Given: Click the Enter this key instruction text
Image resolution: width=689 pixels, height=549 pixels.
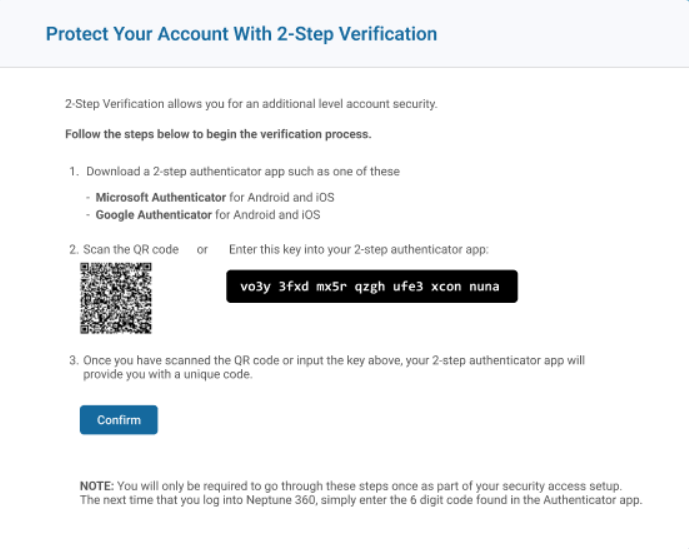Looking at the screenshot, I should (x=359, y=249).
